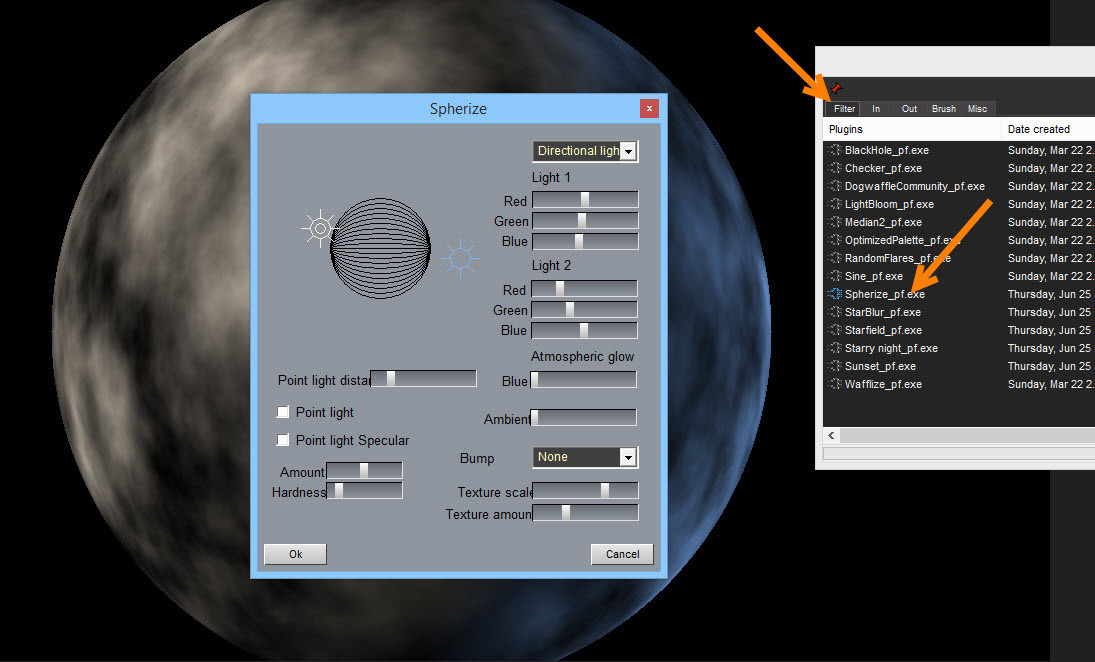This screenshot has height=662, width=1095.
Task: Click the blue sun Light 2 icon
Action: 460,258
